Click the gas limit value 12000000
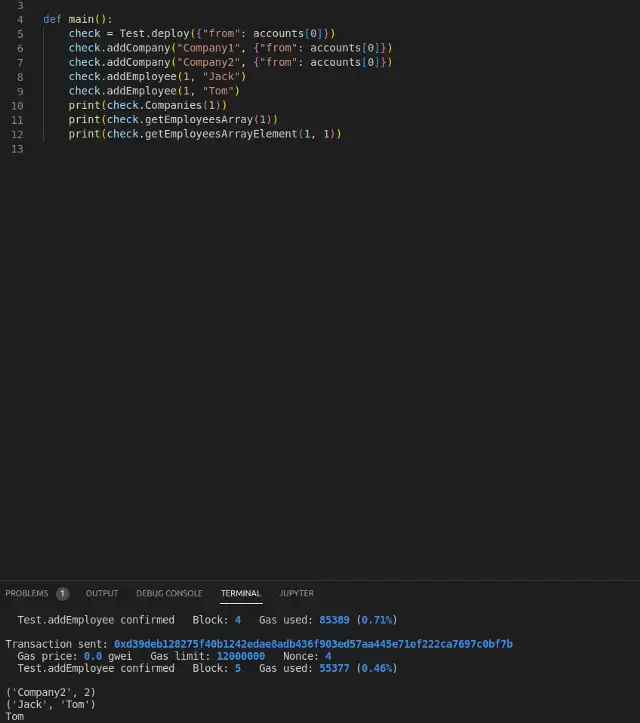 click(x=241, y=656)
